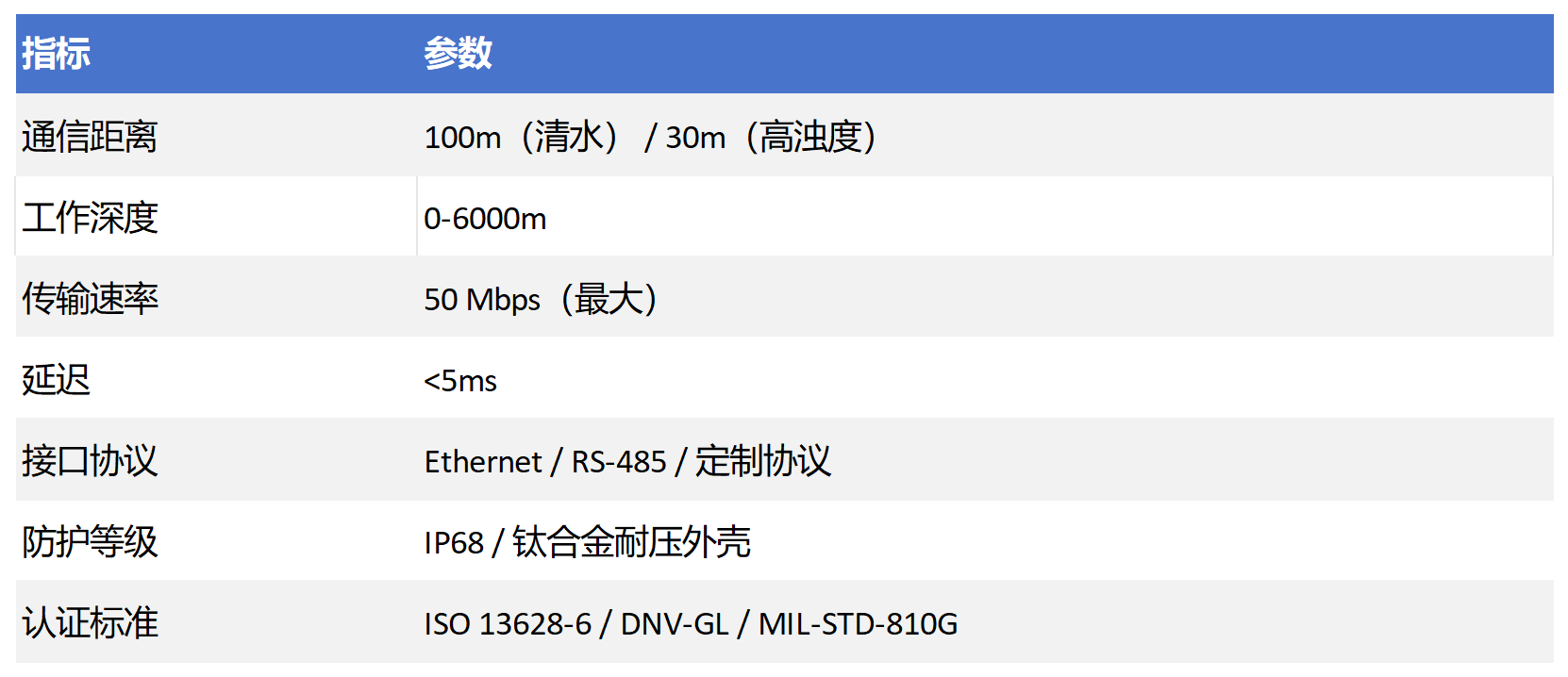1568x677 pixels.
Task: Select the 传输速率 row label
Action: click(90, 299)
